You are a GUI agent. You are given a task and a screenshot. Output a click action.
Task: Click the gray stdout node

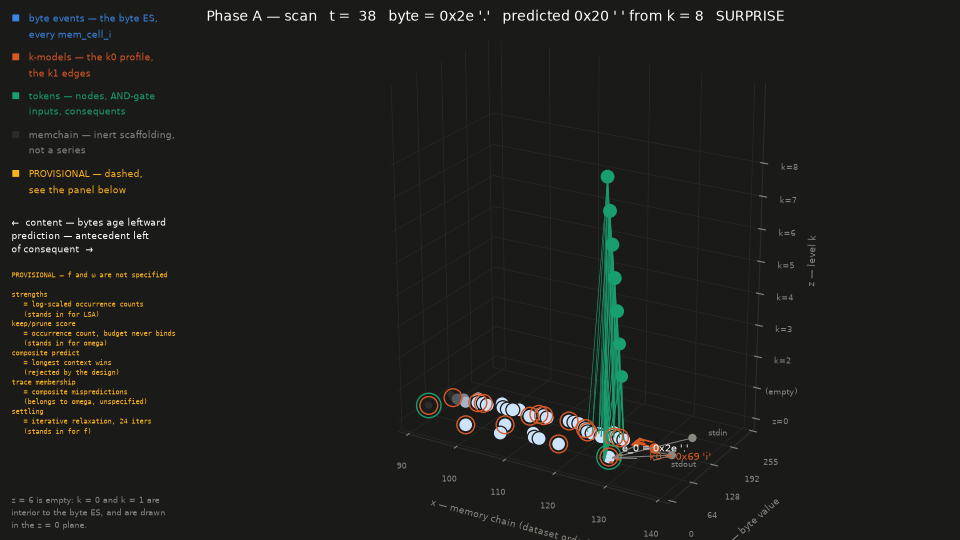[672, 456]
